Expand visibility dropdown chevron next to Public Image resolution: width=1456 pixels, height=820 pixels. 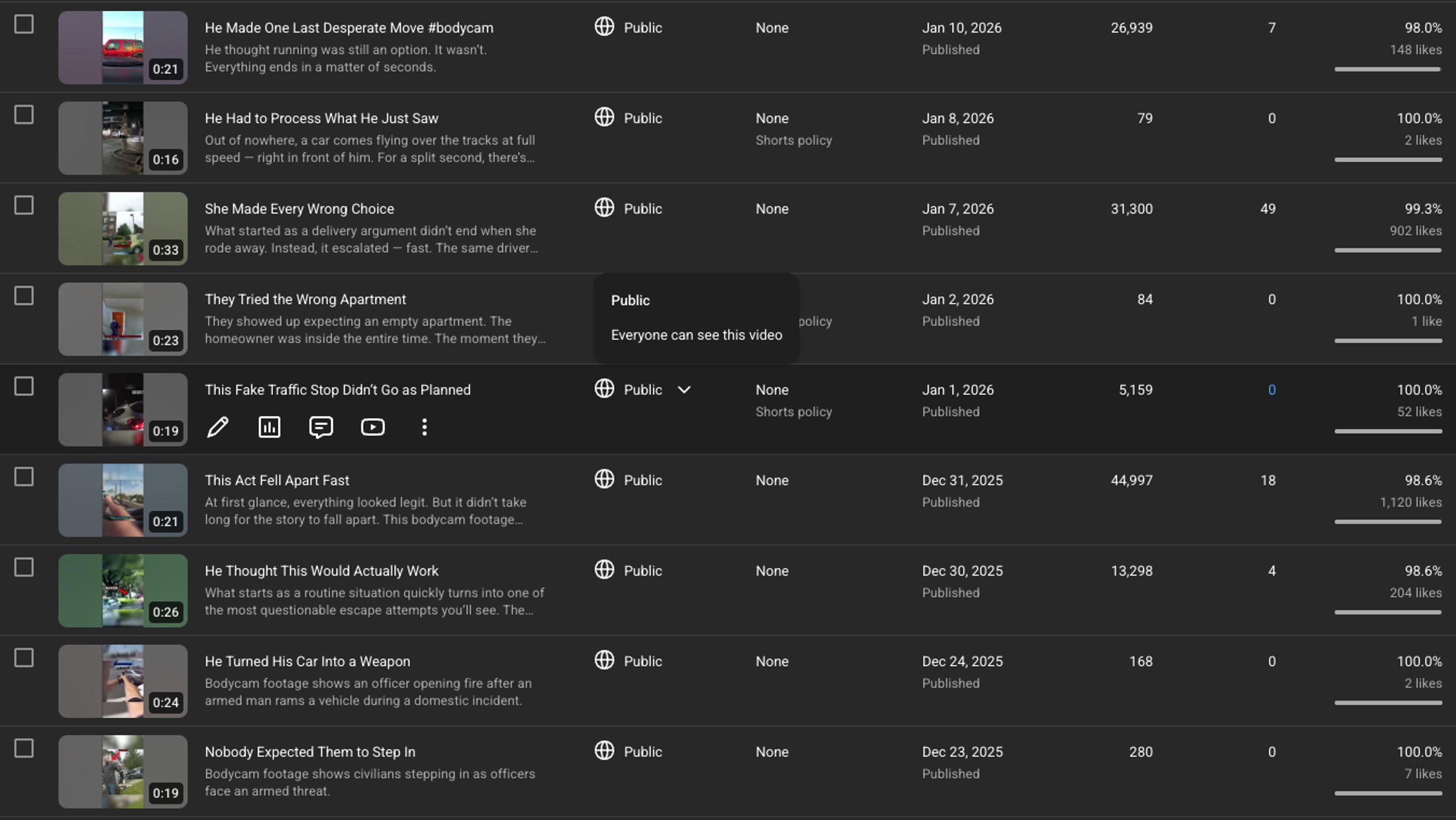pyautogui.click(x=684, y=390)
